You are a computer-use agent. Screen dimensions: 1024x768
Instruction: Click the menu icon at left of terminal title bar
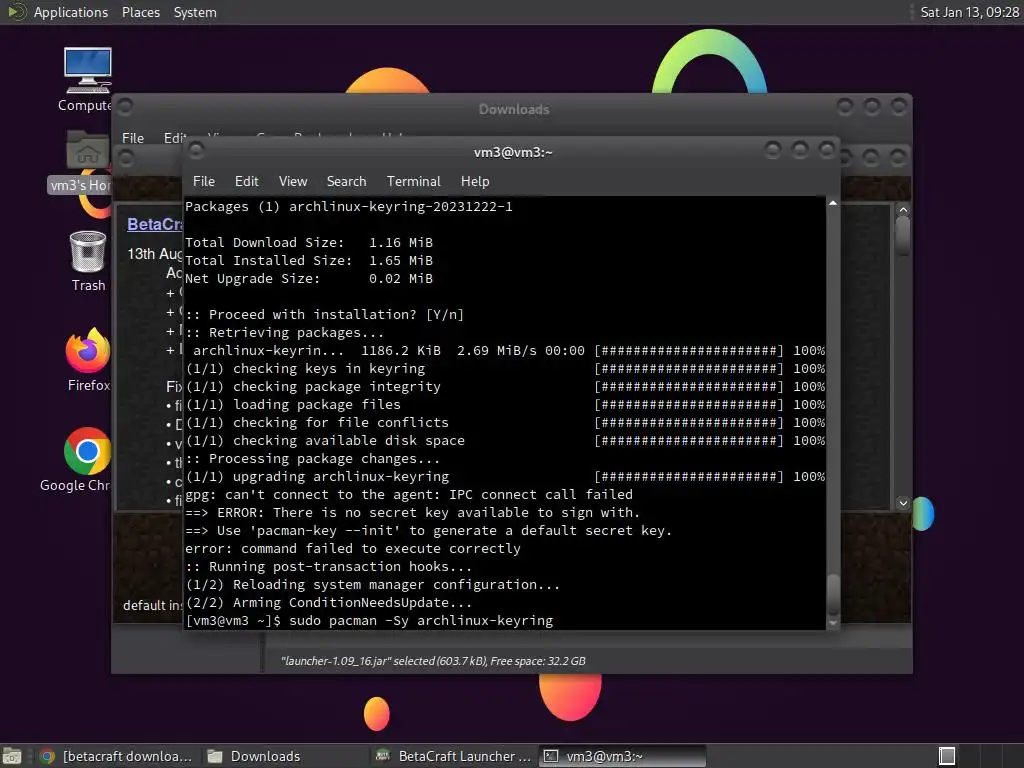coord(196,151)
